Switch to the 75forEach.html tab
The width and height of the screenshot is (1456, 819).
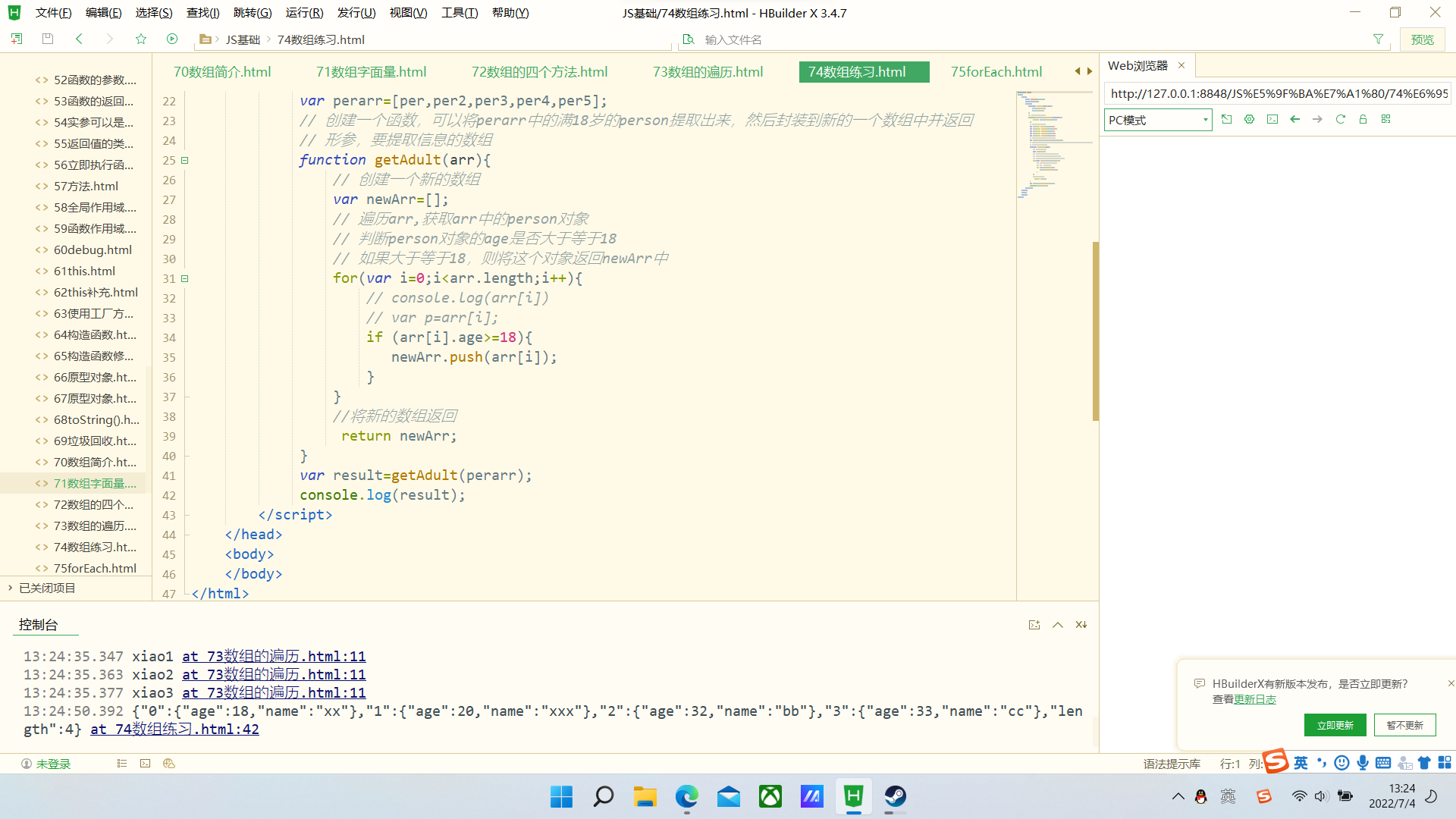(x=996, y=71)
